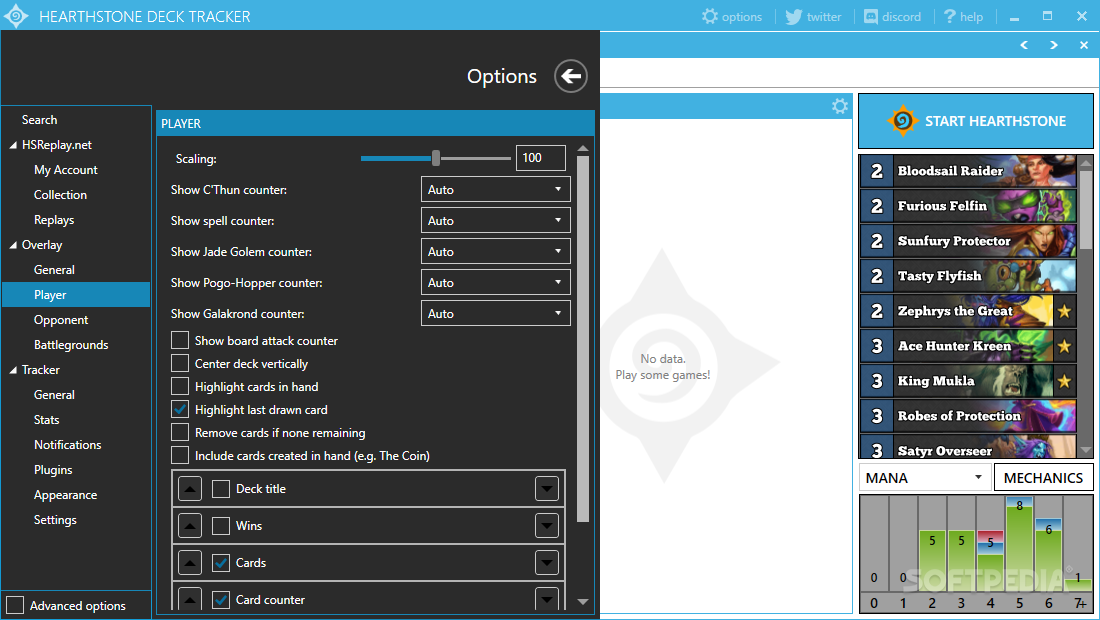Enable Advanced options checkbox
Image resolution: width=1100 pixels, height=620 pixels.
tap(15, 605)
